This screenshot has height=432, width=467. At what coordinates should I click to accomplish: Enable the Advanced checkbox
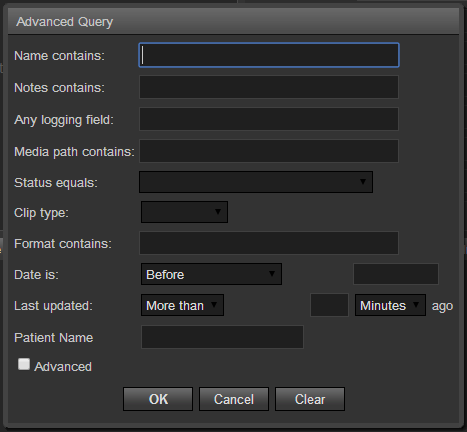click(x=24, y=364)
